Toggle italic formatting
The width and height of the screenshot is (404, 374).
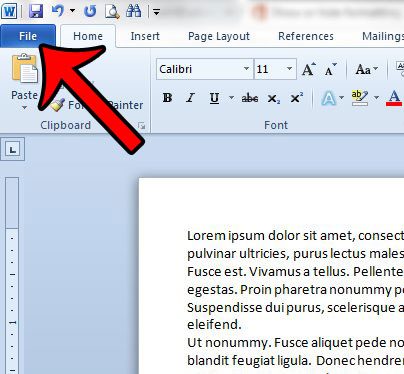click(190, 98)
